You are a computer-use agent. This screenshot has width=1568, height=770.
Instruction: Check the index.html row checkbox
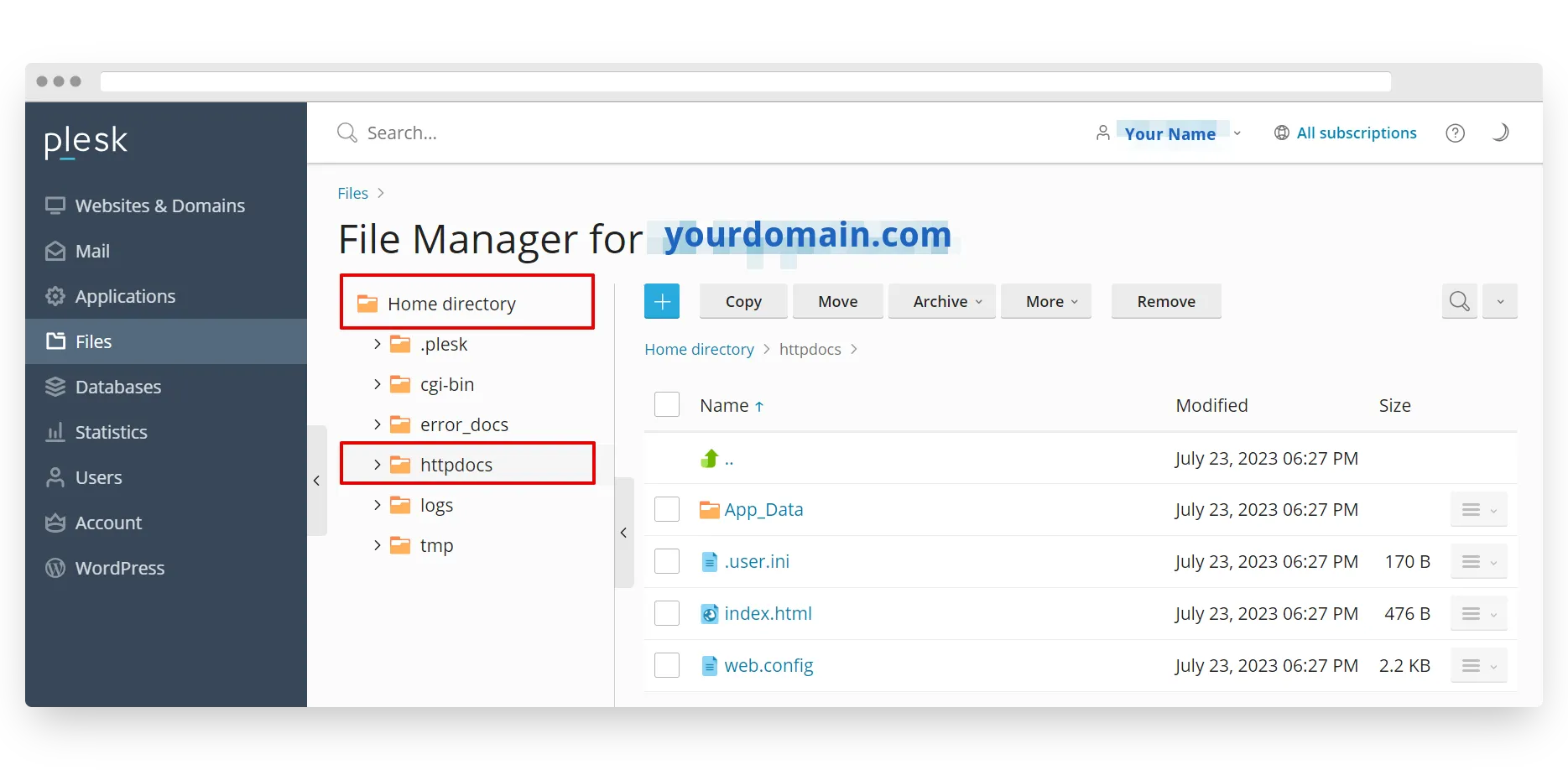coord(667,613)
